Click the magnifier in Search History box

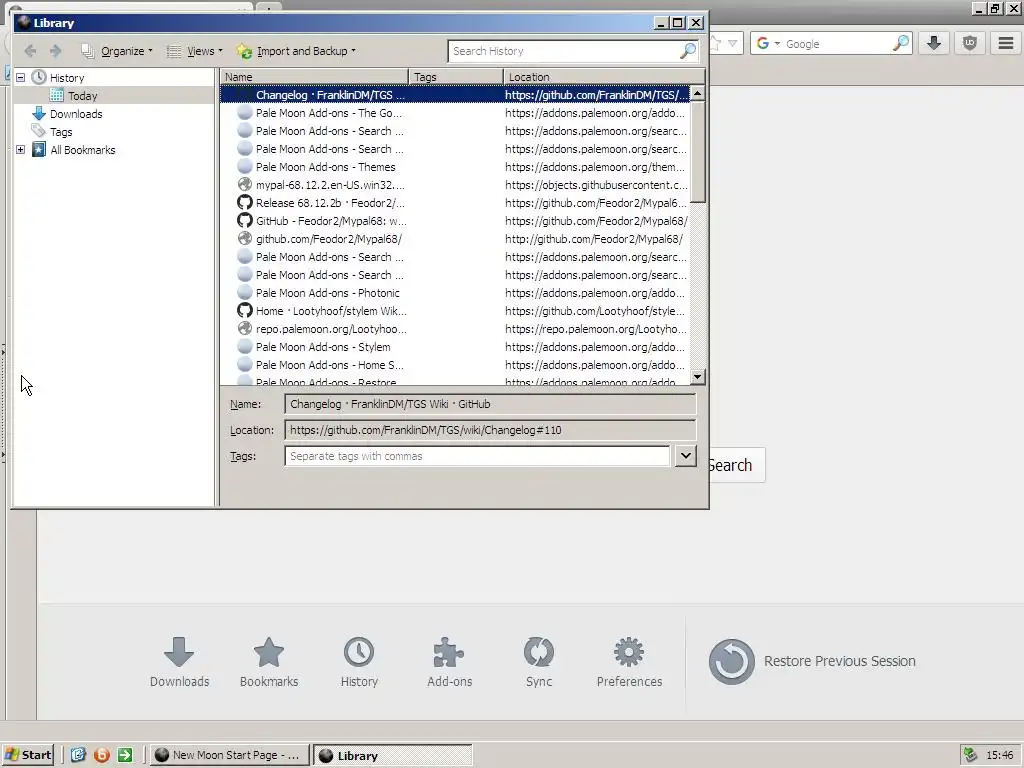click(688, 51)
